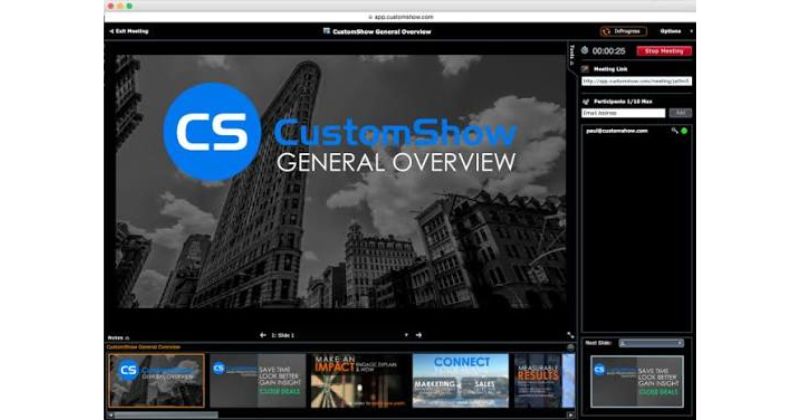Click the round filmstrip options icon
Viewport: 800px width, 420px height.
(x=570, y=348)
